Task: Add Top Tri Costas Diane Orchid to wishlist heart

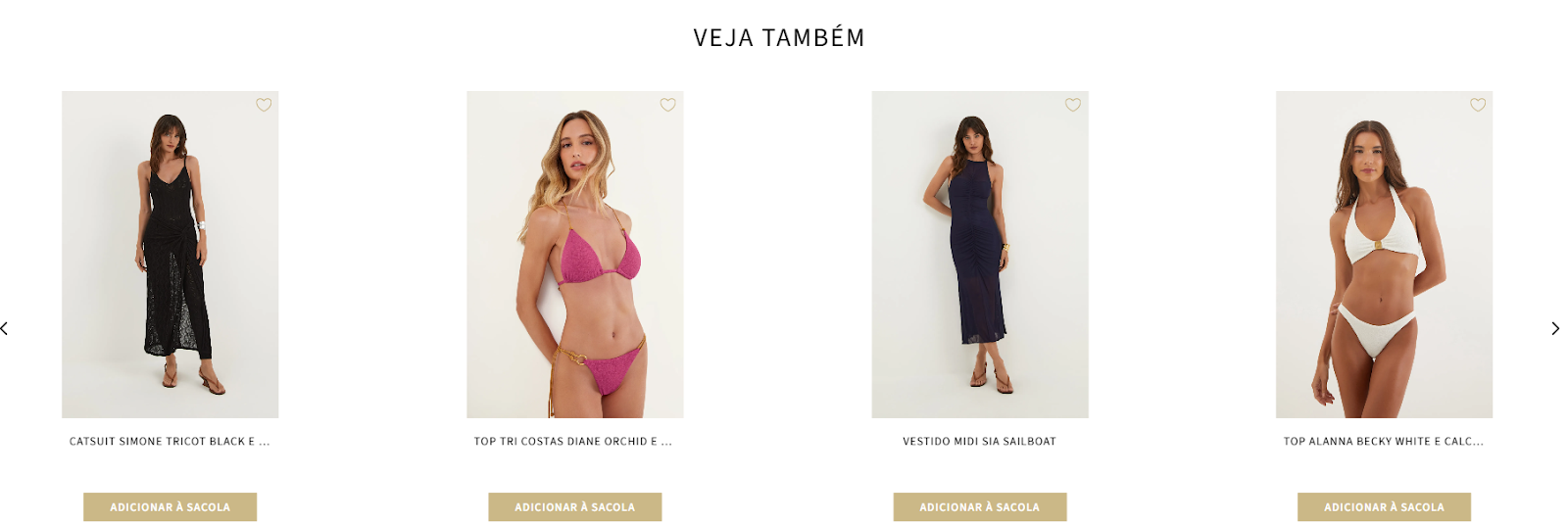Action: 667,105
